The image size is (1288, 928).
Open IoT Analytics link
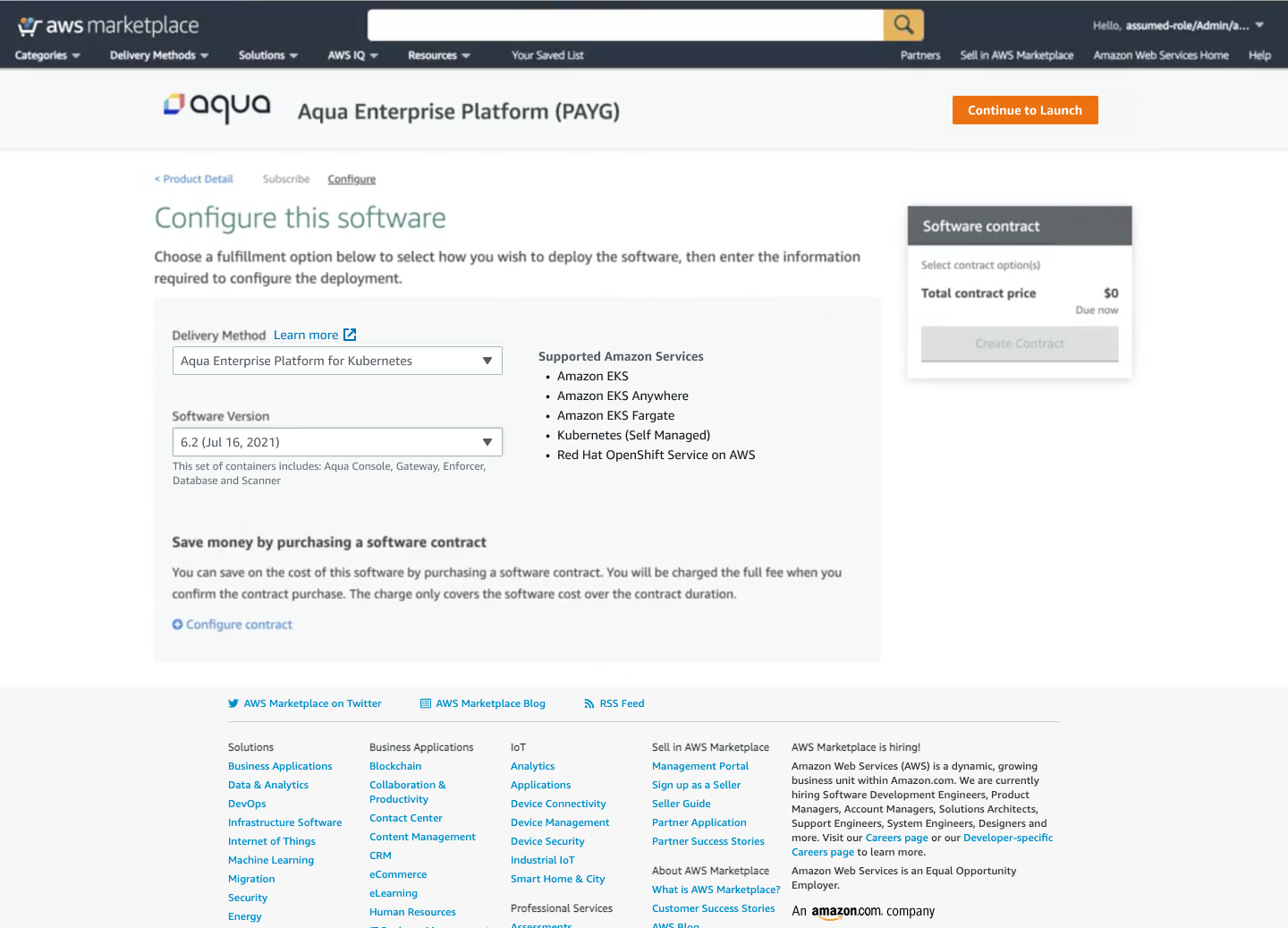[x=532, y=766]
